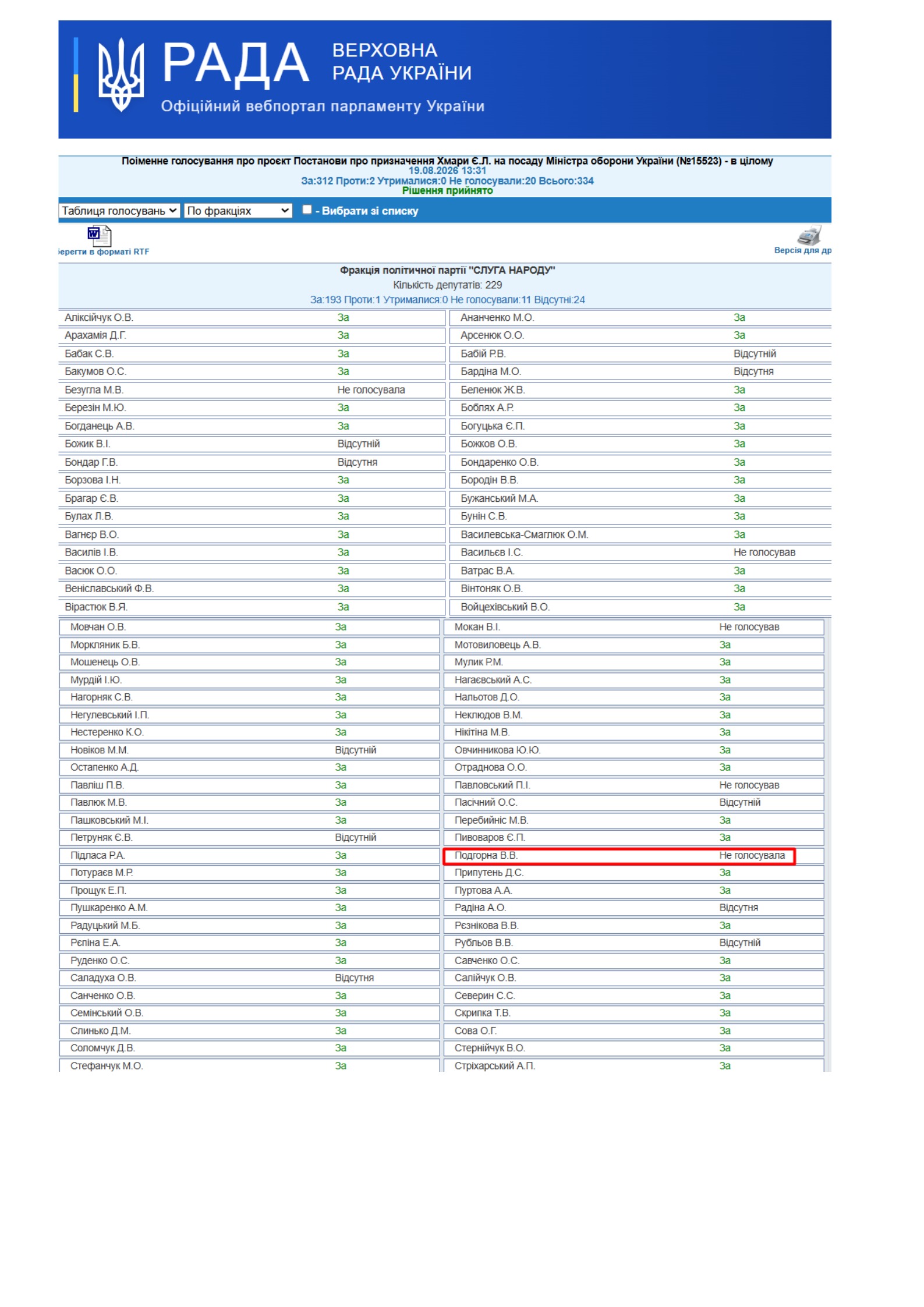Click overall tally 'За:312 Проти:2' line
This screenshot has width=924, height=1307.
pyautogui.click(x=447, y=180)
